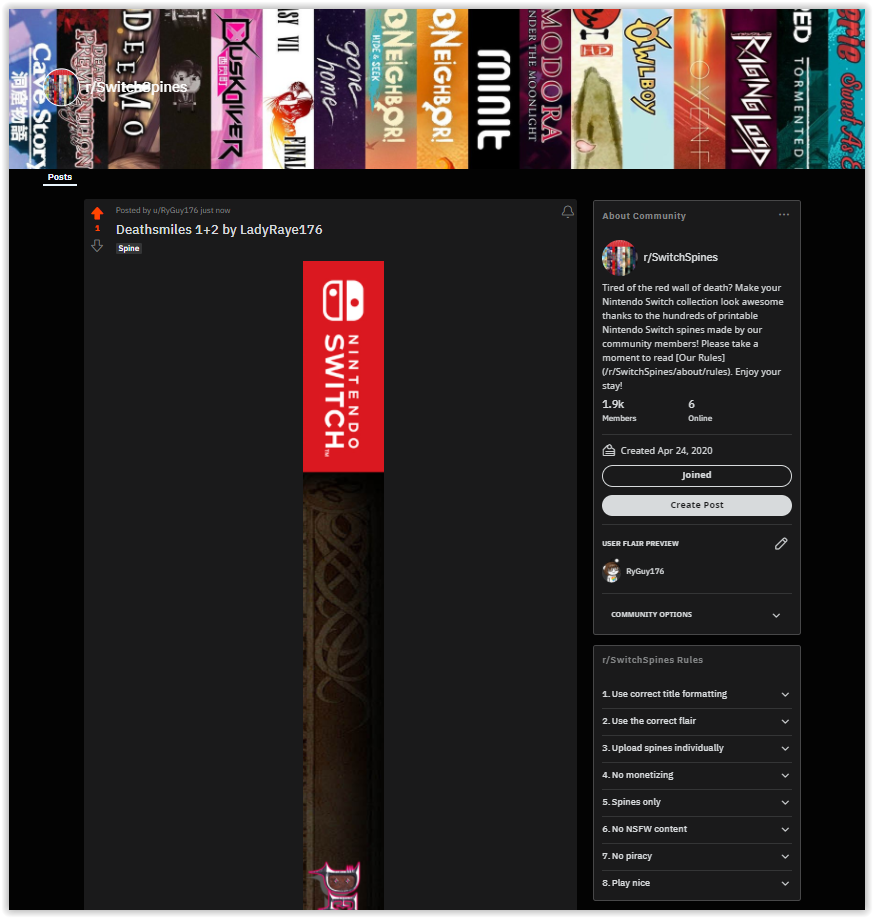Viewport: 873px width, 918px height.
Task: Open the u/RyGuy176 poster profile link
Action: pyautogui.click(x=175, y=210)
